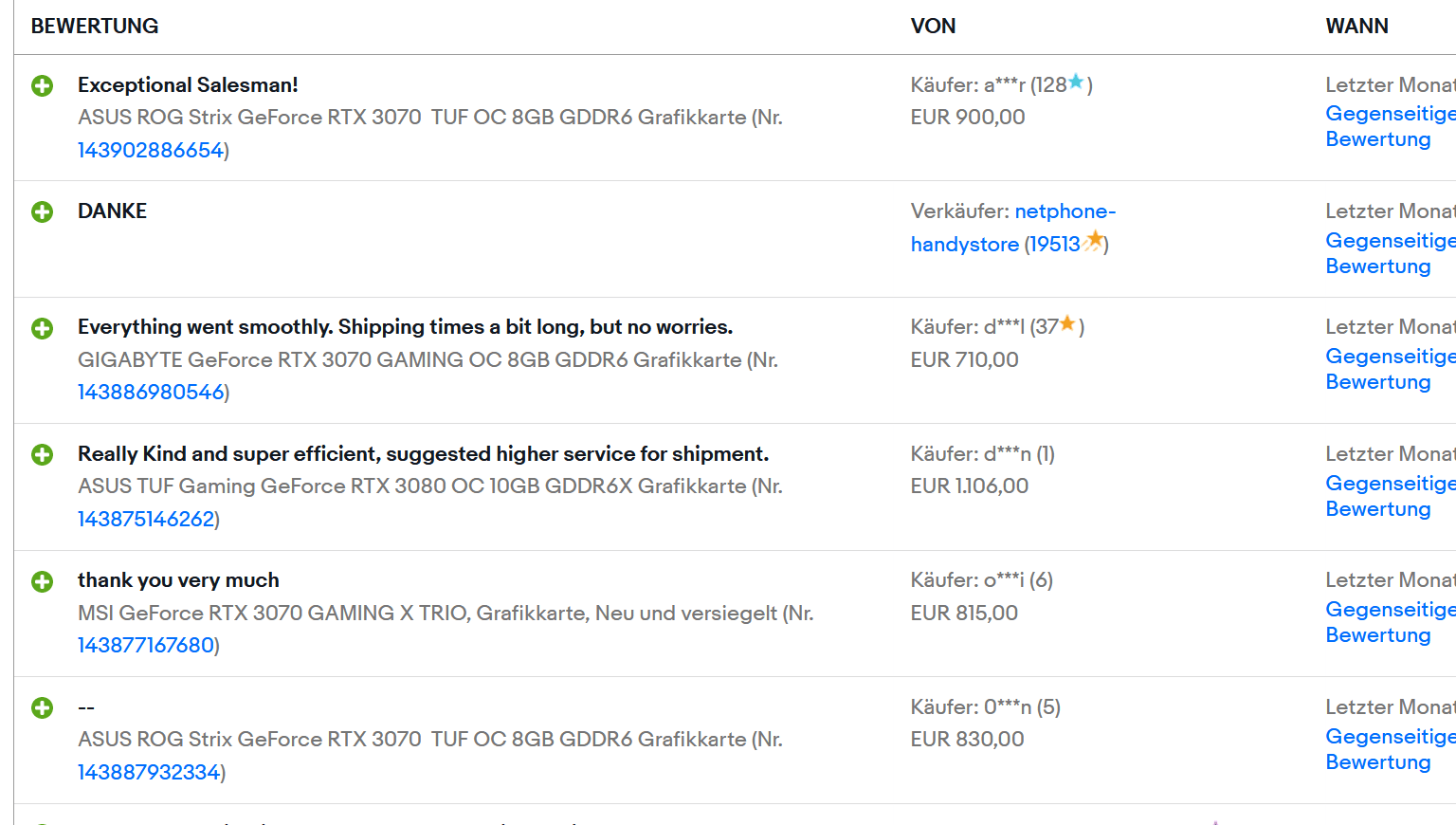Image resolution: width=1456 pixels, height=825 pixels.
Task: Open item number 143902886654
Action: coord(151,150)
